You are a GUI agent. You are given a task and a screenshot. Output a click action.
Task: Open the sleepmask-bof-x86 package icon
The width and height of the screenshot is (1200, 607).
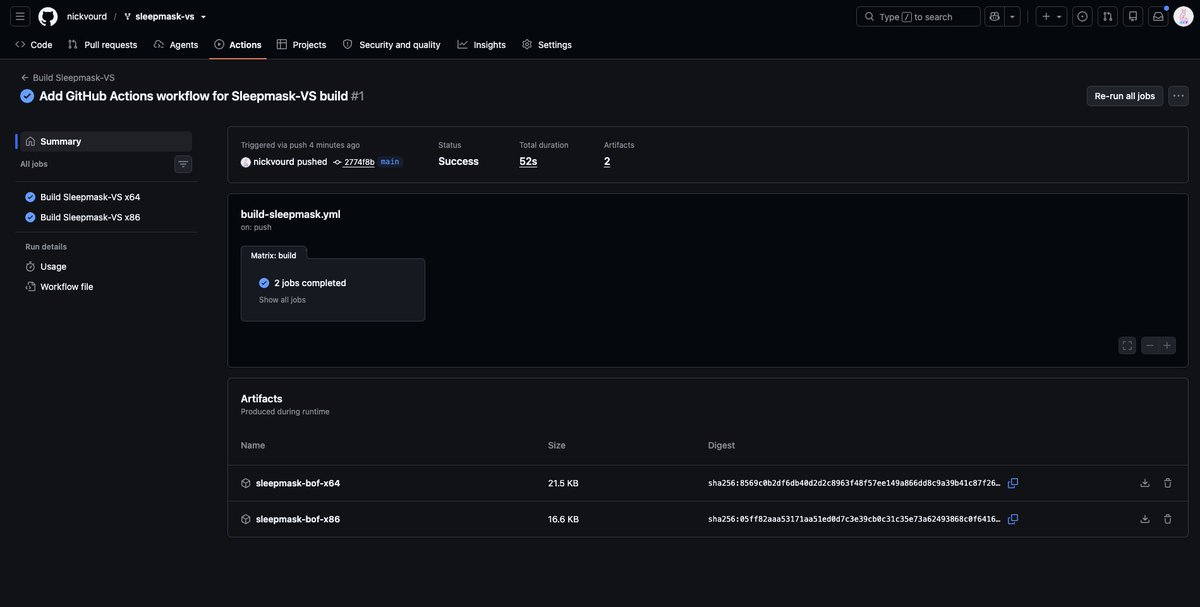(x=246, y=519)
